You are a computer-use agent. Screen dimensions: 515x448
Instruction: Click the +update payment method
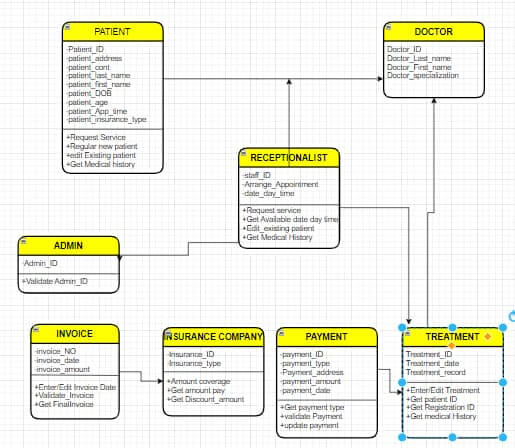coord(309,425)
